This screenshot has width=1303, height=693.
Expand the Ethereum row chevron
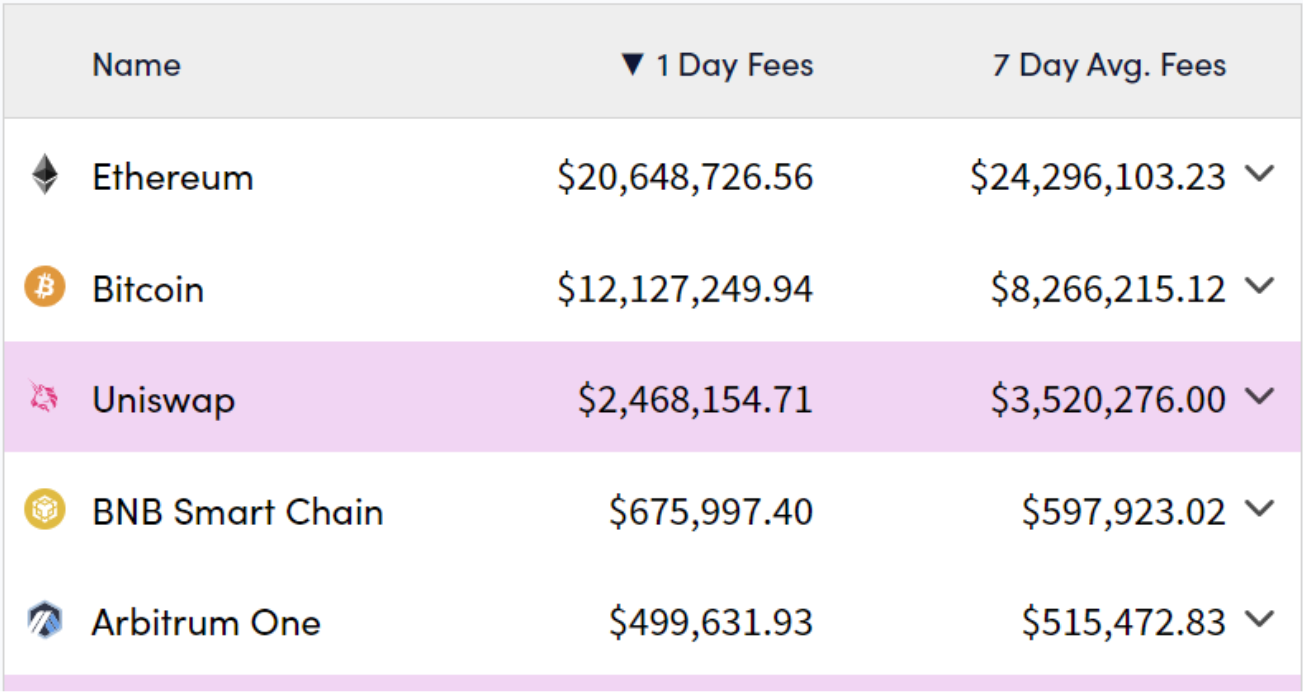point(1260,174)
